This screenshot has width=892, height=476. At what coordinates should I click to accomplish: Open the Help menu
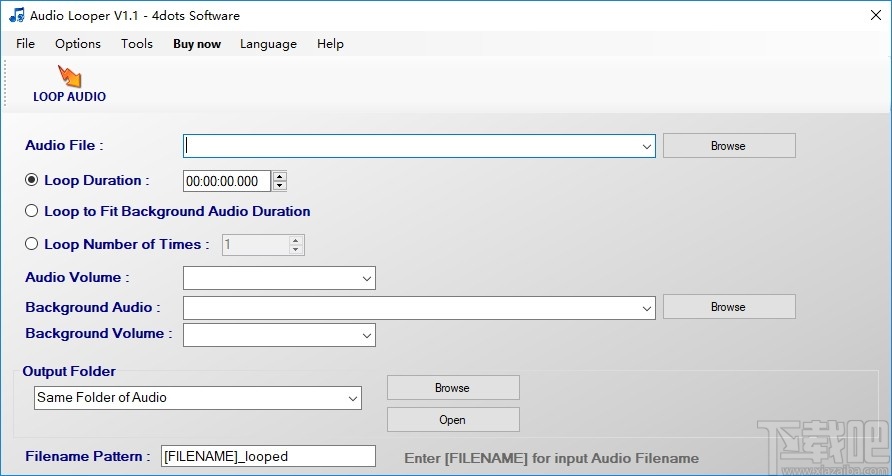330,44
